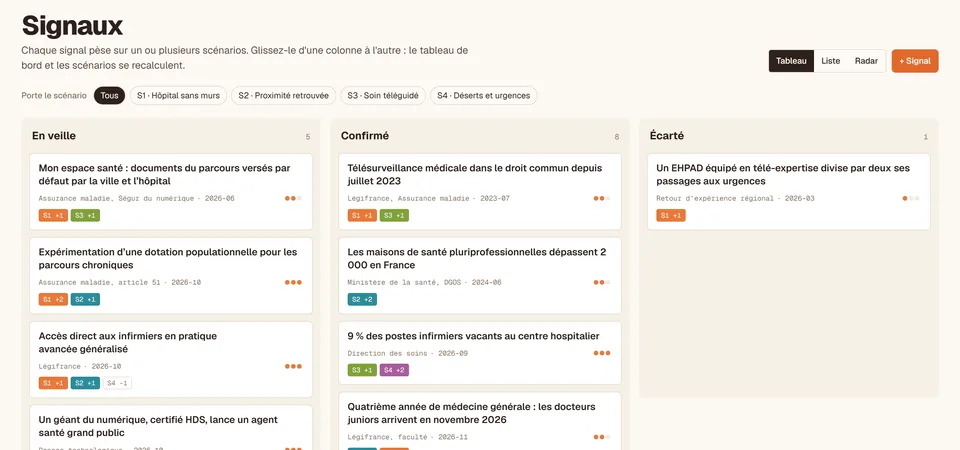Click S1 +1 tag on Mon espace santé card
Screen dimensions: 960x450
click(53, 216)
